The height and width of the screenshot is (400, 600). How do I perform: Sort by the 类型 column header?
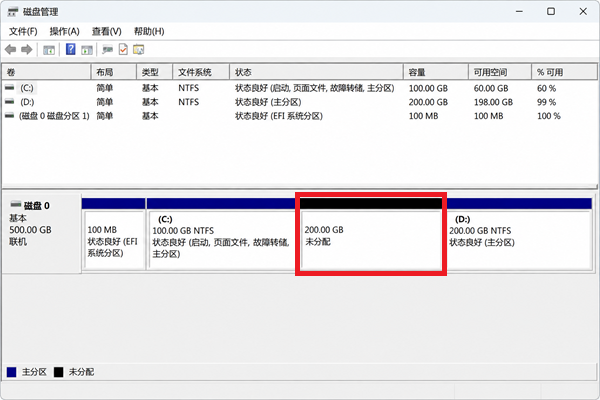coord(155,72)
